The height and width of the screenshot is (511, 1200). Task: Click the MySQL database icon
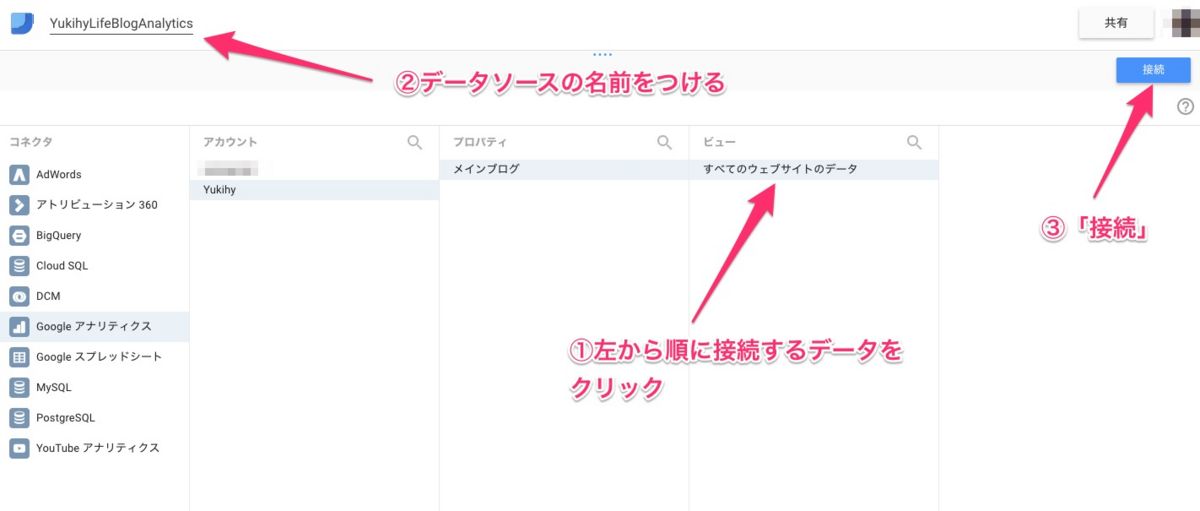(19, 387)
